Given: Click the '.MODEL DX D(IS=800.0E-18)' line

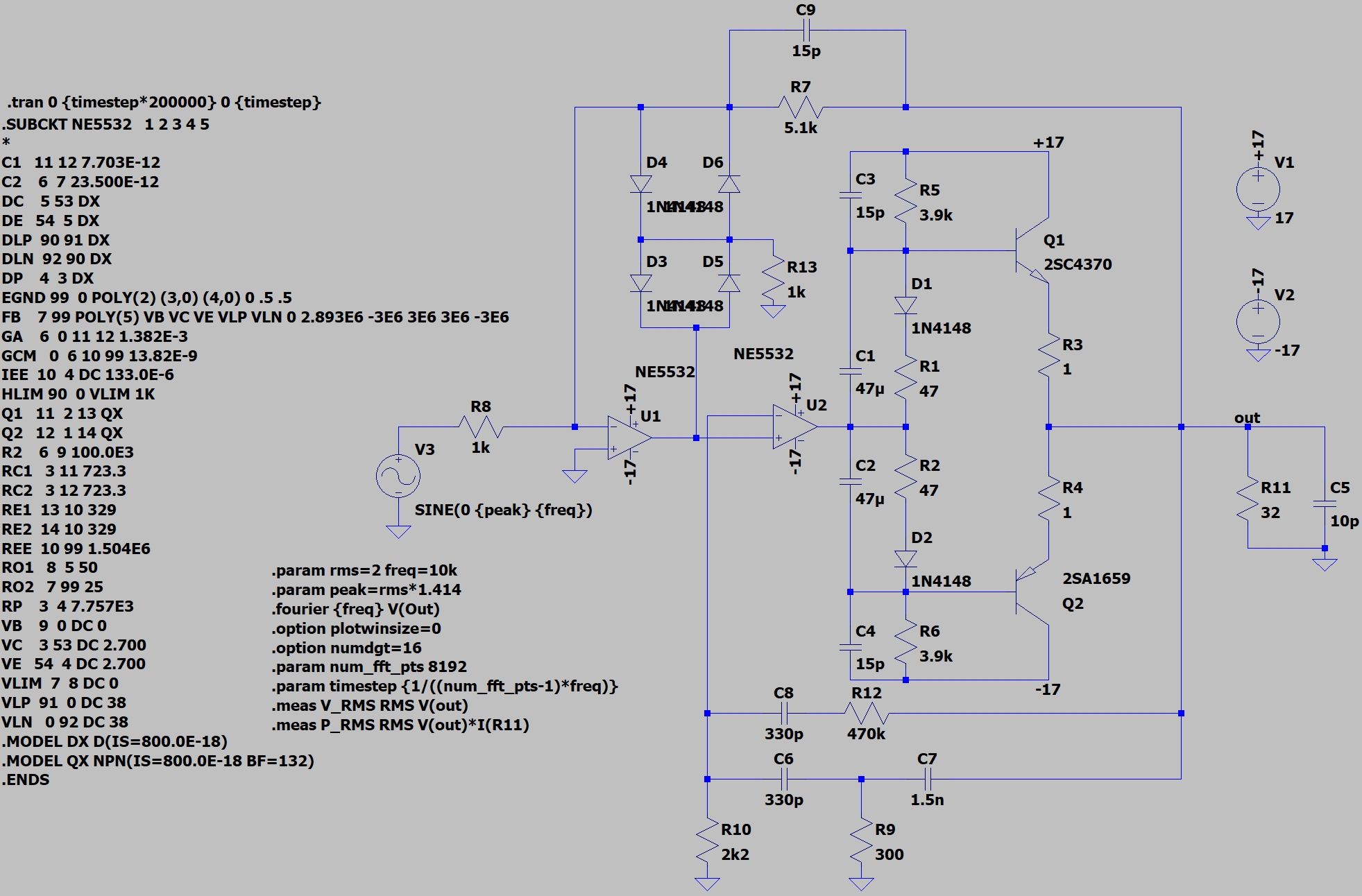Looking at the screenshot, I should [114, 741].
